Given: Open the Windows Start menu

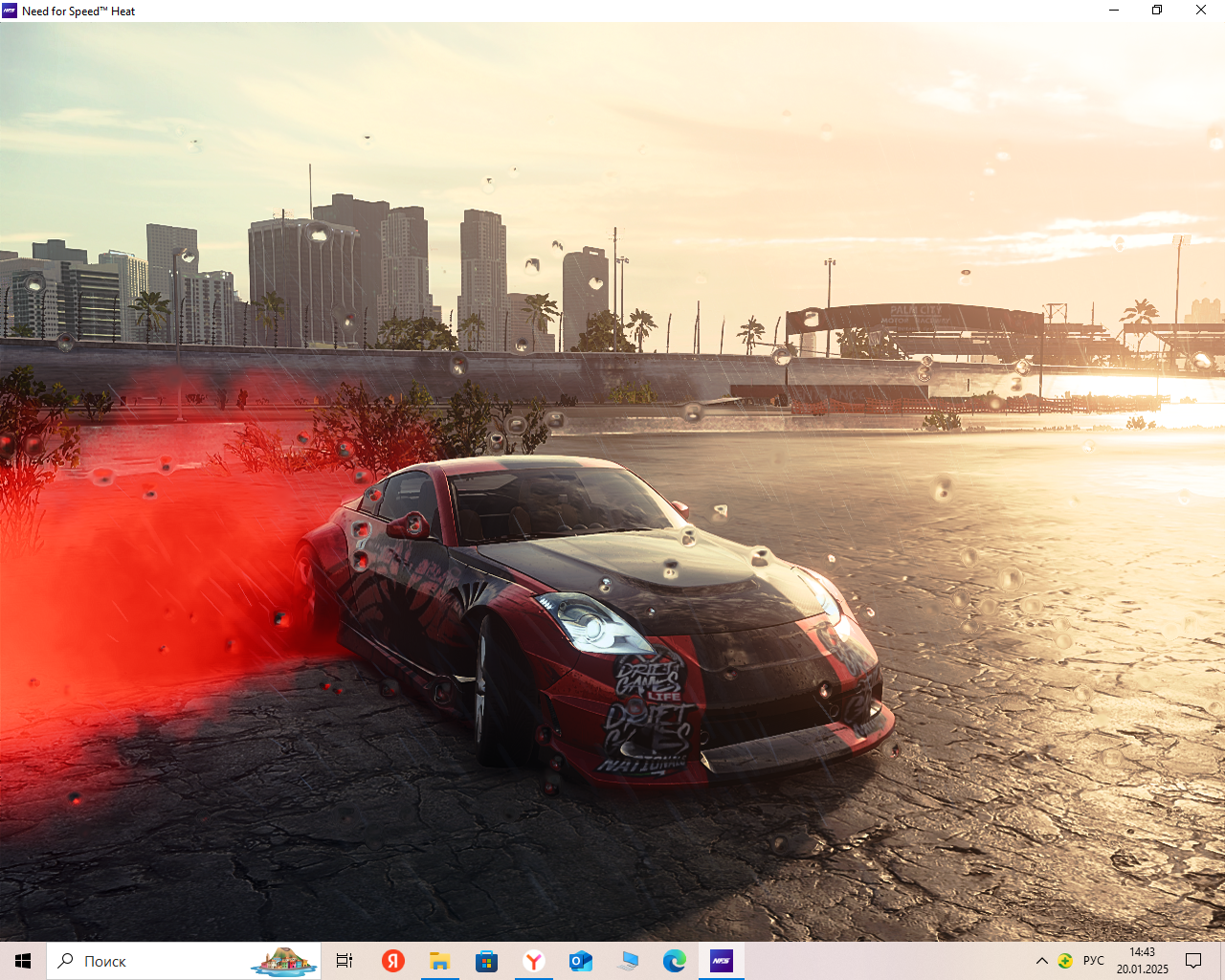Looking at the screenshot, I should tap(23, 961).
